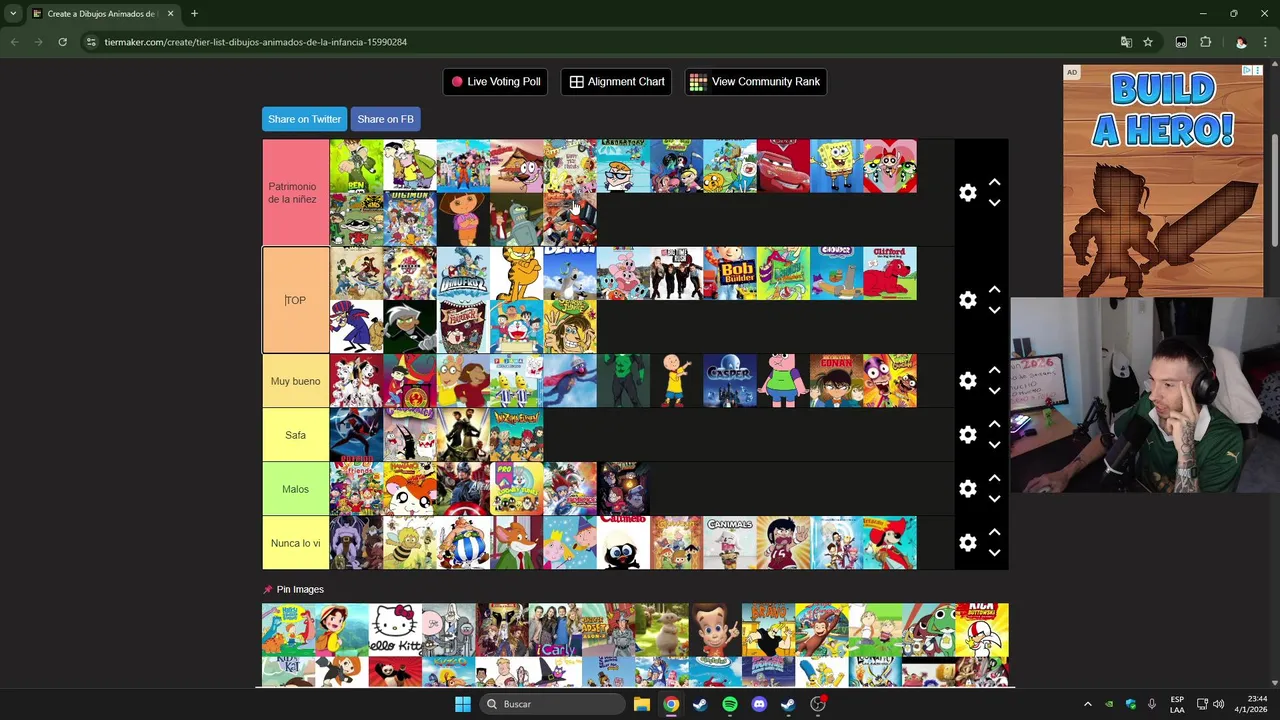Open the Live Voting Poll
The width and height of the screenshot is (1280, 720).
click(495, 82)
